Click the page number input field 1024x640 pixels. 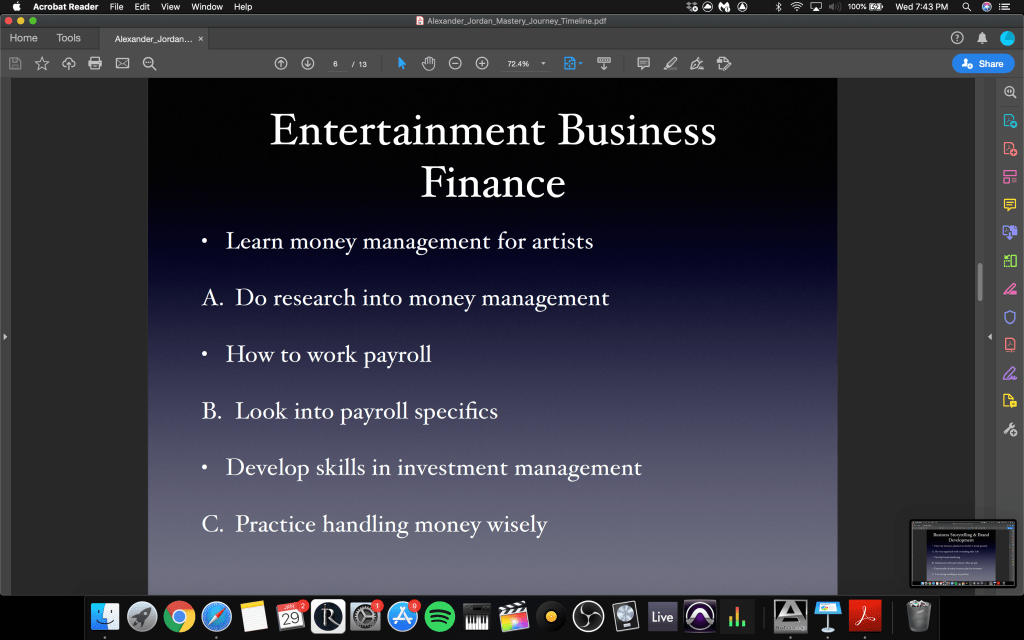point(336,64)
